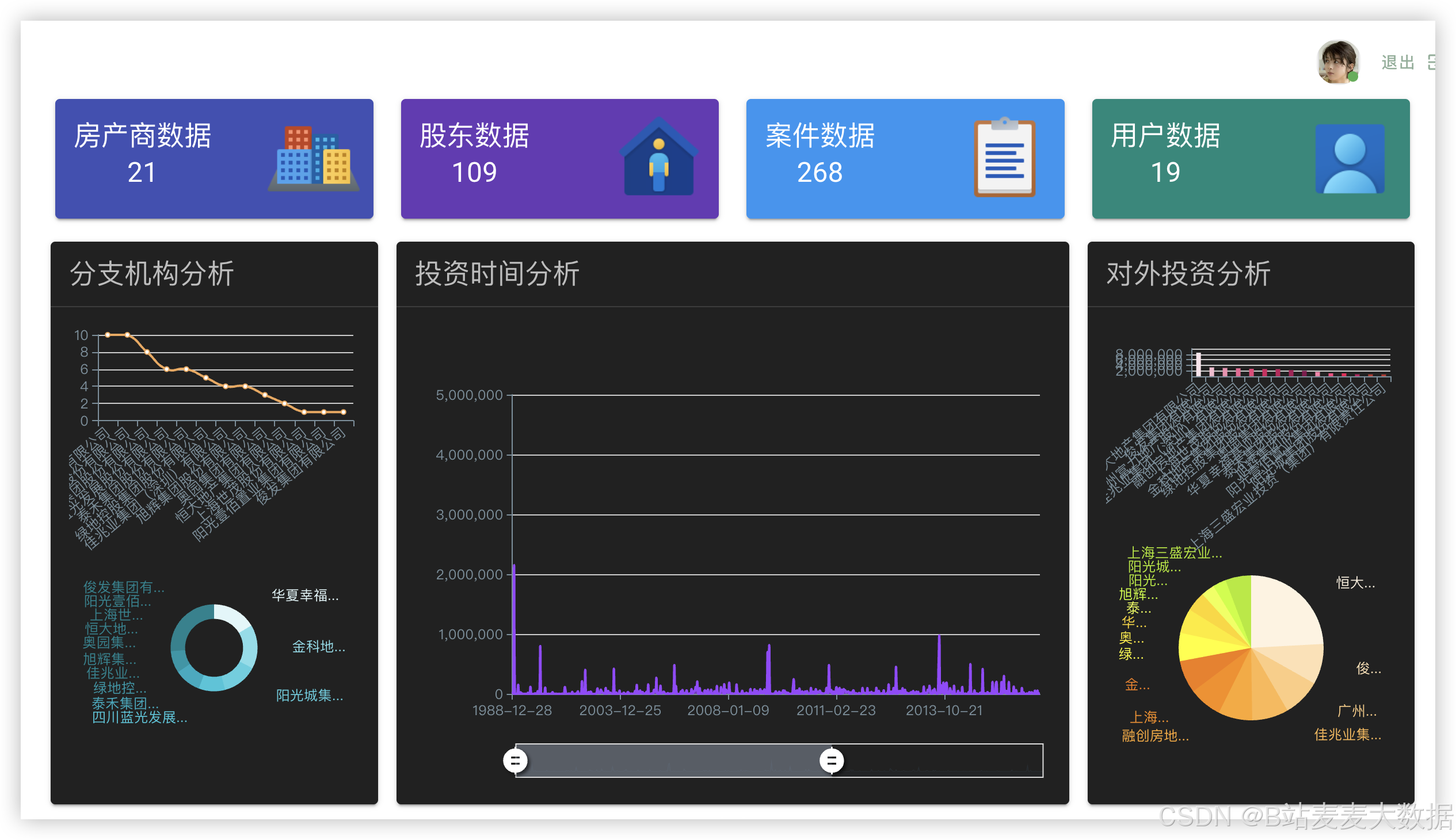Click the buildings icon on 房产商数据 card
This screenshot has height=840, width=1456.
tap(314, 159)
